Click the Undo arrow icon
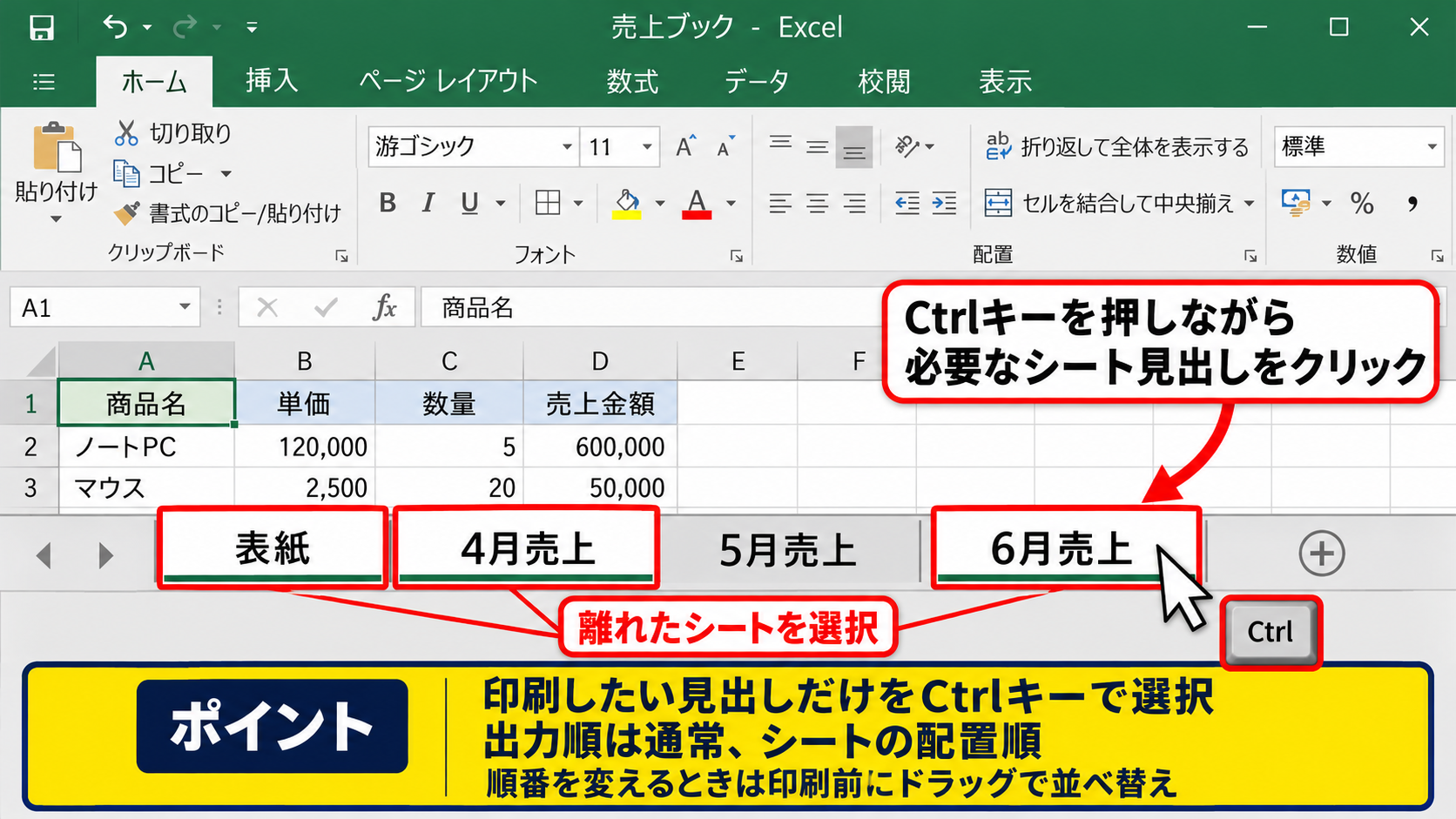Image resolution: width=1456 pixels, height=819 pixels. point(115,27)
